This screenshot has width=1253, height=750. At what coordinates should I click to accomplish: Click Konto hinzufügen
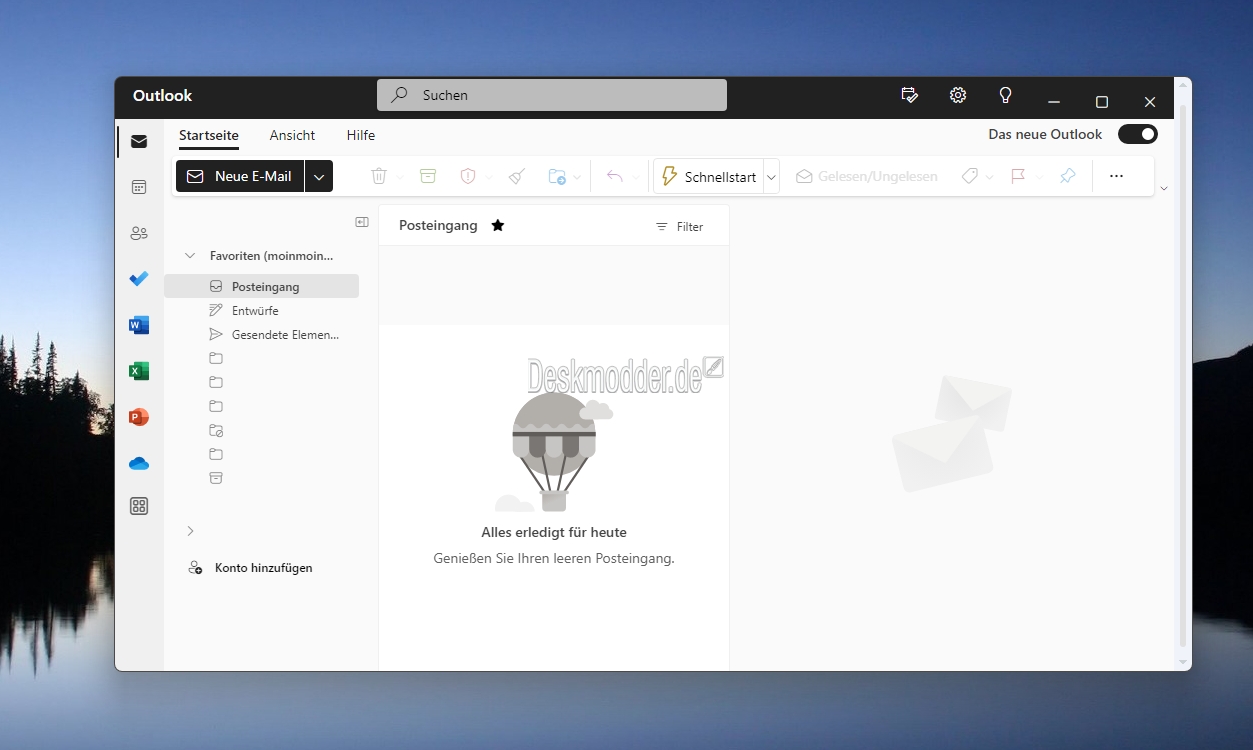click(x=250, y=568)
